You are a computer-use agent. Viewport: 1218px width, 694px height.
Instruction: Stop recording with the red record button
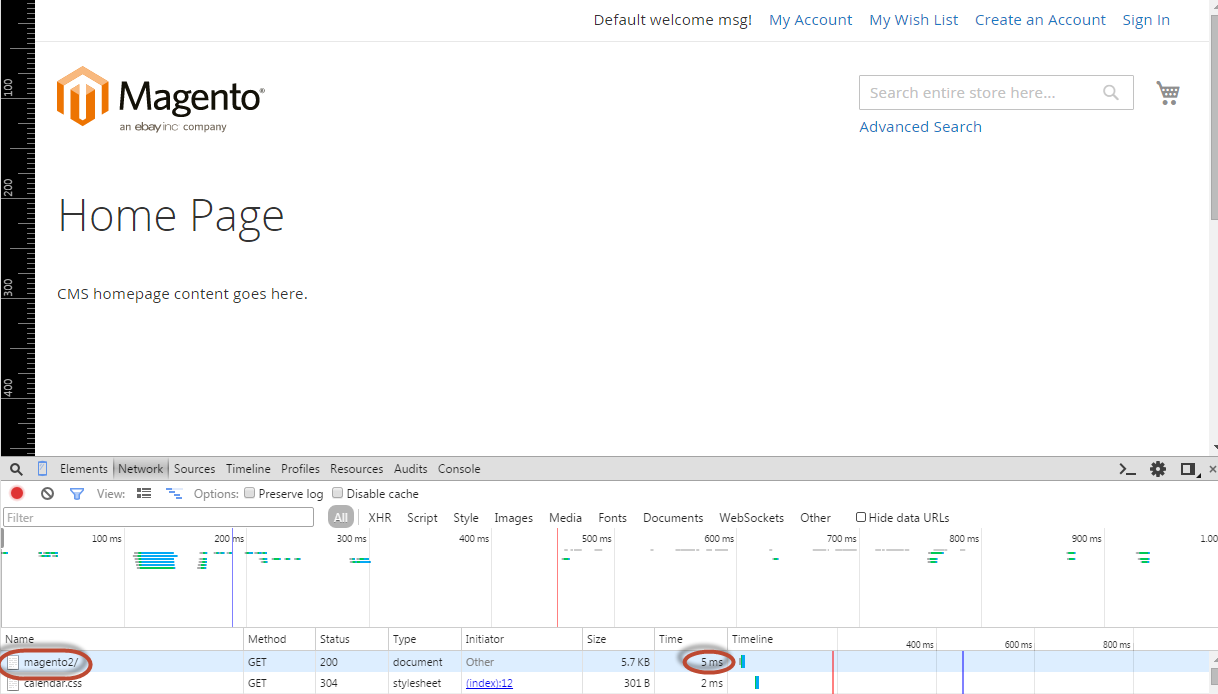[17, 493]
